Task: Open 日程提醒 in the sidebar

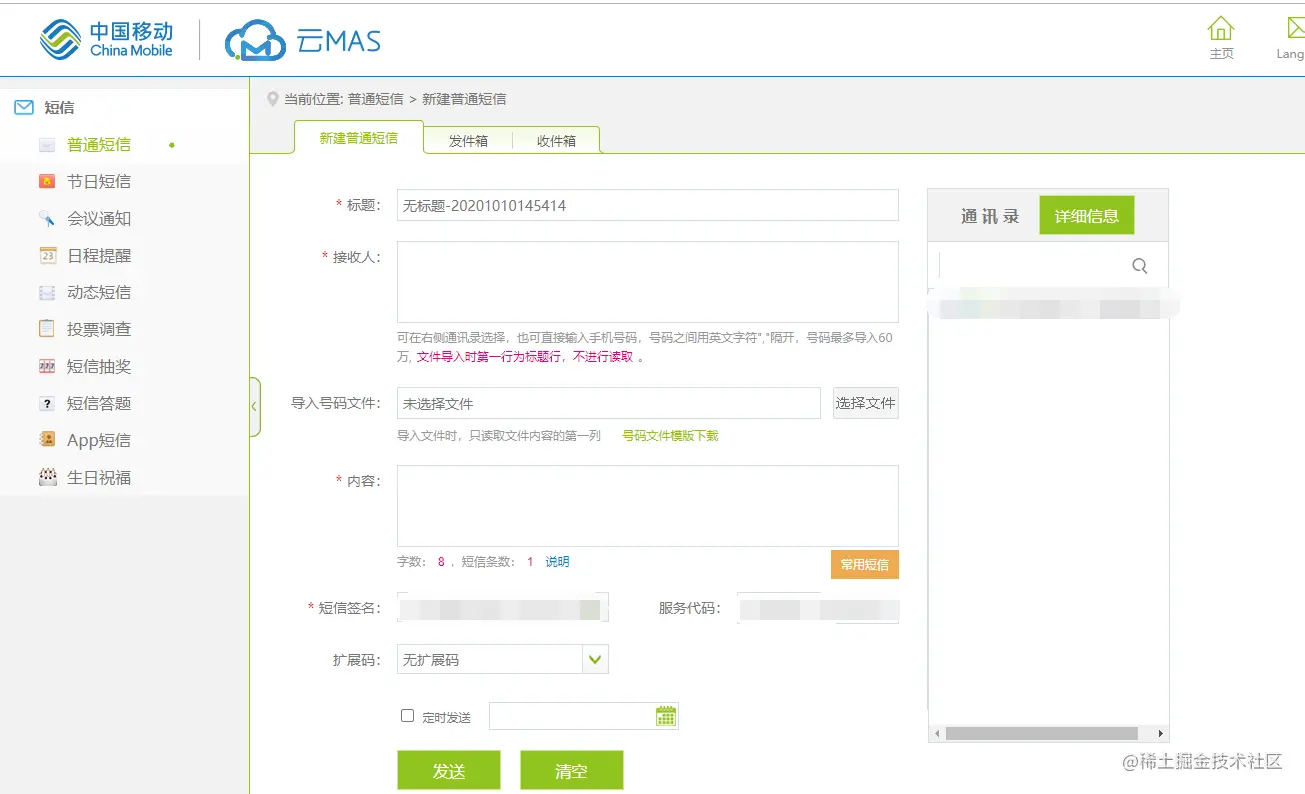Action: click(x=99, y=255)
